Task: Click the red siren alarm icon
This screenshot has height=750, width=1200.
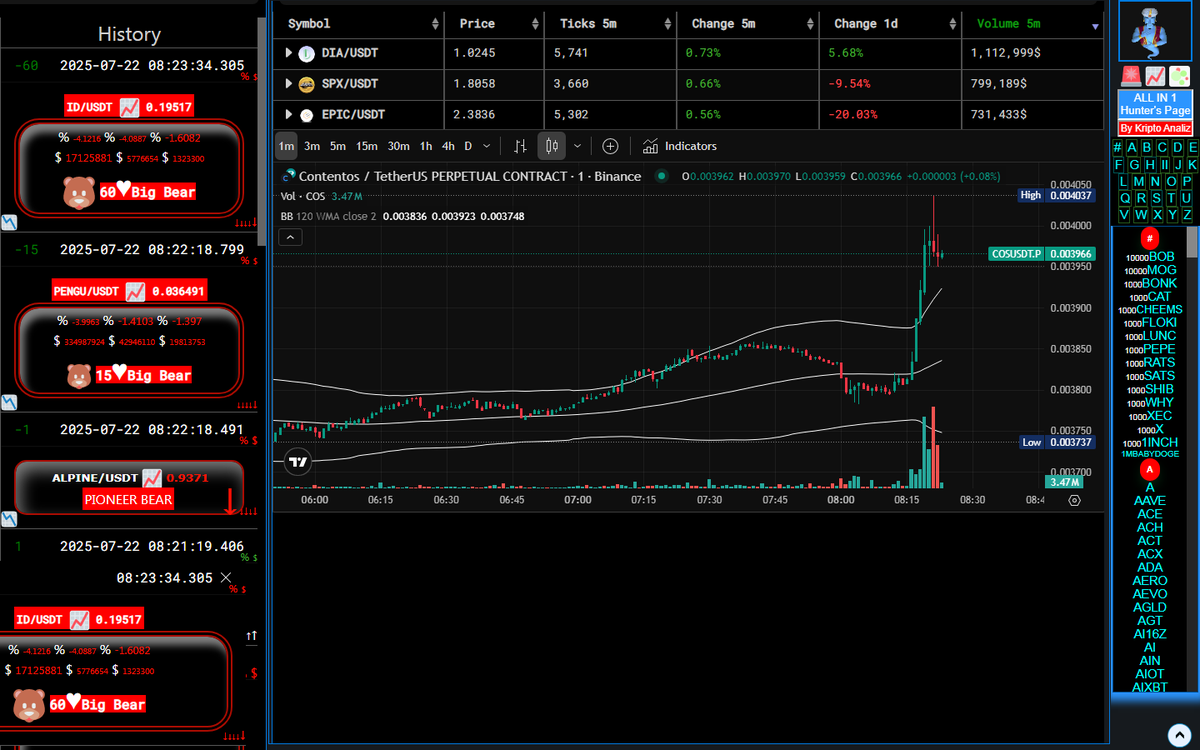Action: 1130,76
